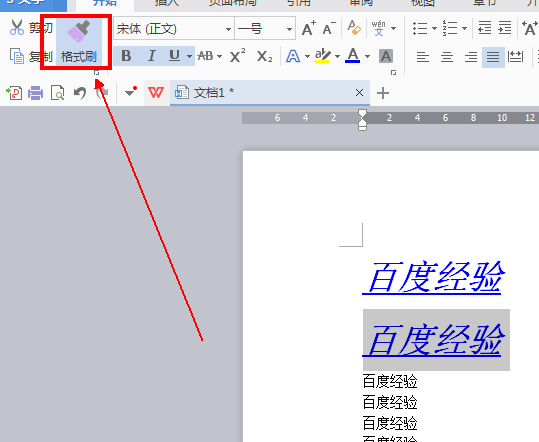Toggle Bold formatting
The width and height of the screenshot is (539, 442).
point(126,56)
